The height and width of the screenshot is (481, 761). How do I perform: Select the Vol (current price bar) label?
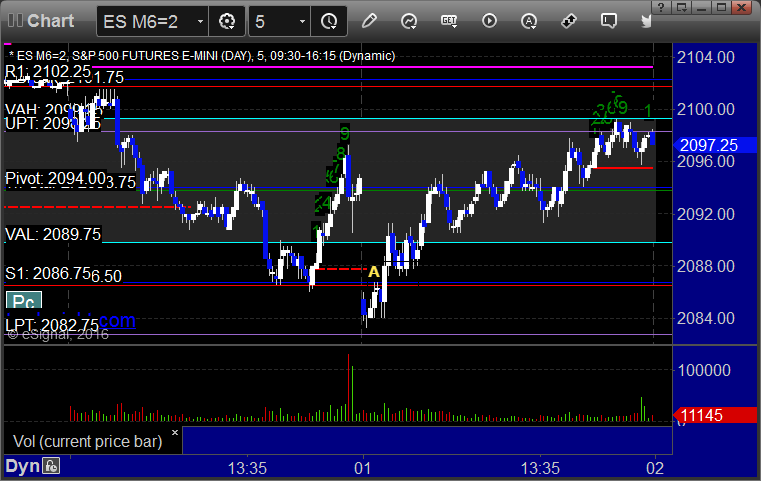coord(88,441)
